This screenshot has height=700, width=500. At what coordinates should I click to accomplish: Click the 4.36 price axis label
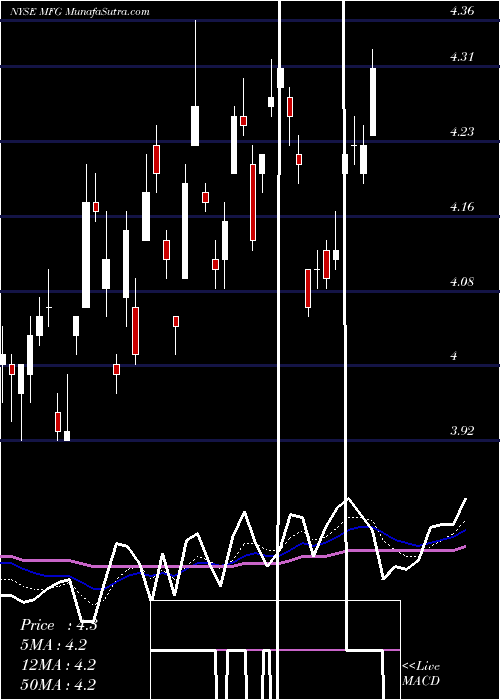click(462, 12)
